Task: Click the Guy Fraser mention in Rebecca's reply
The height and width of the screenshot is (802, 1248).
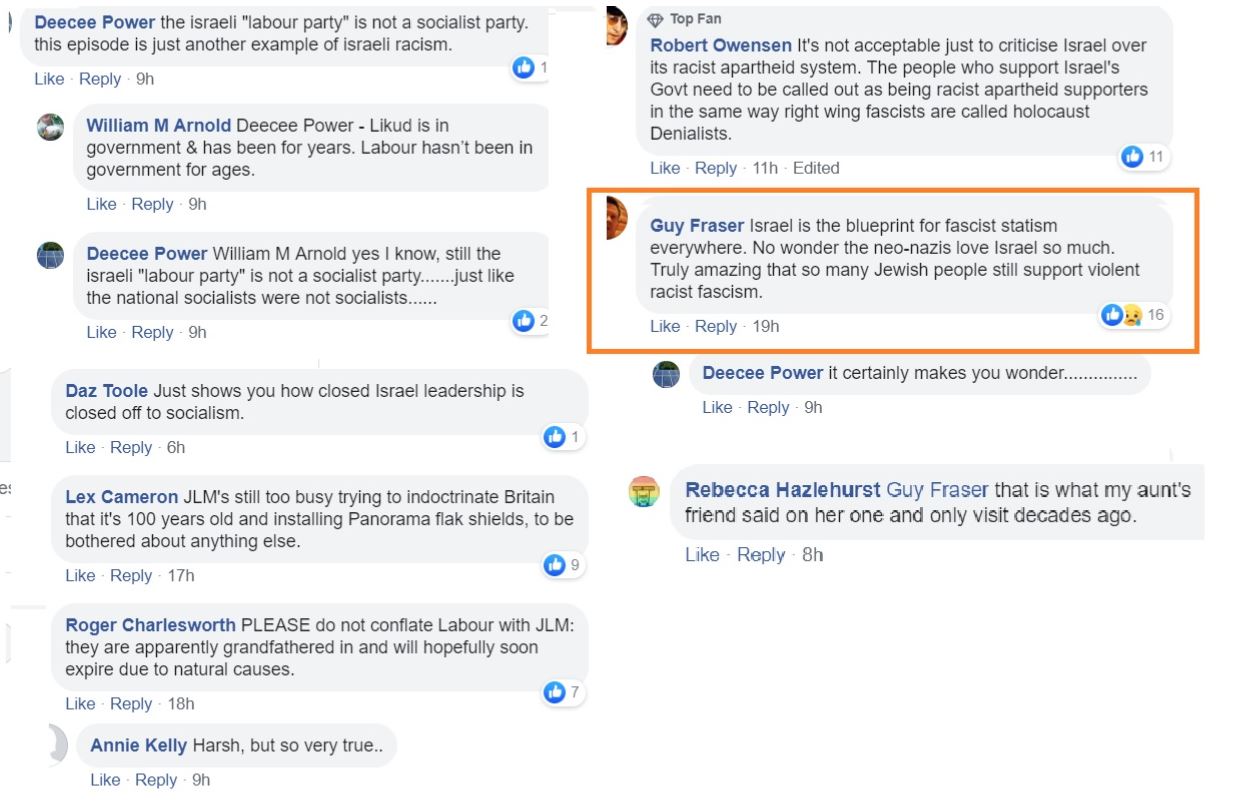Action: [x=937, y=490]
